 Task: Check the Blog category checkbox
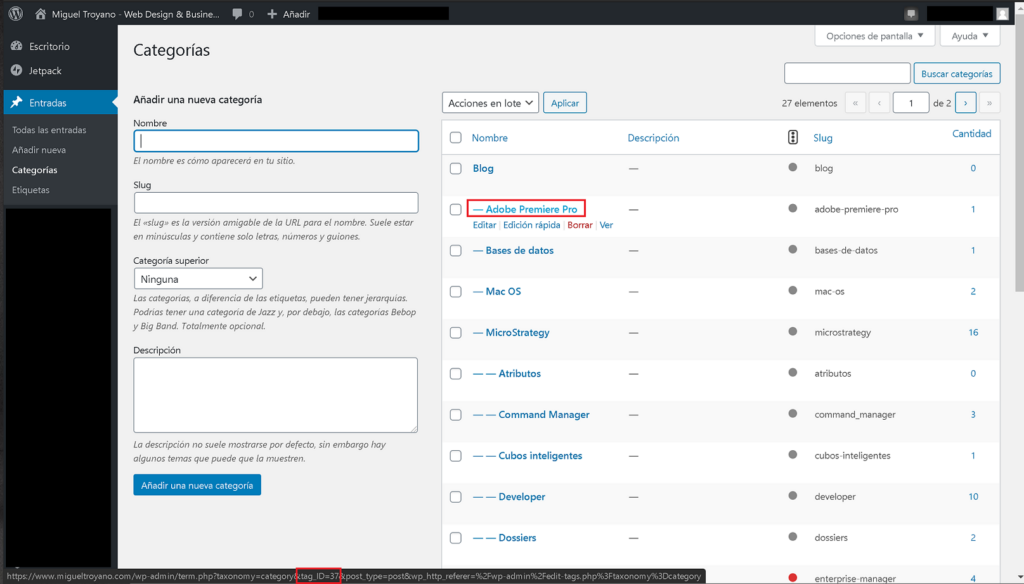click(x=456, y=169)
